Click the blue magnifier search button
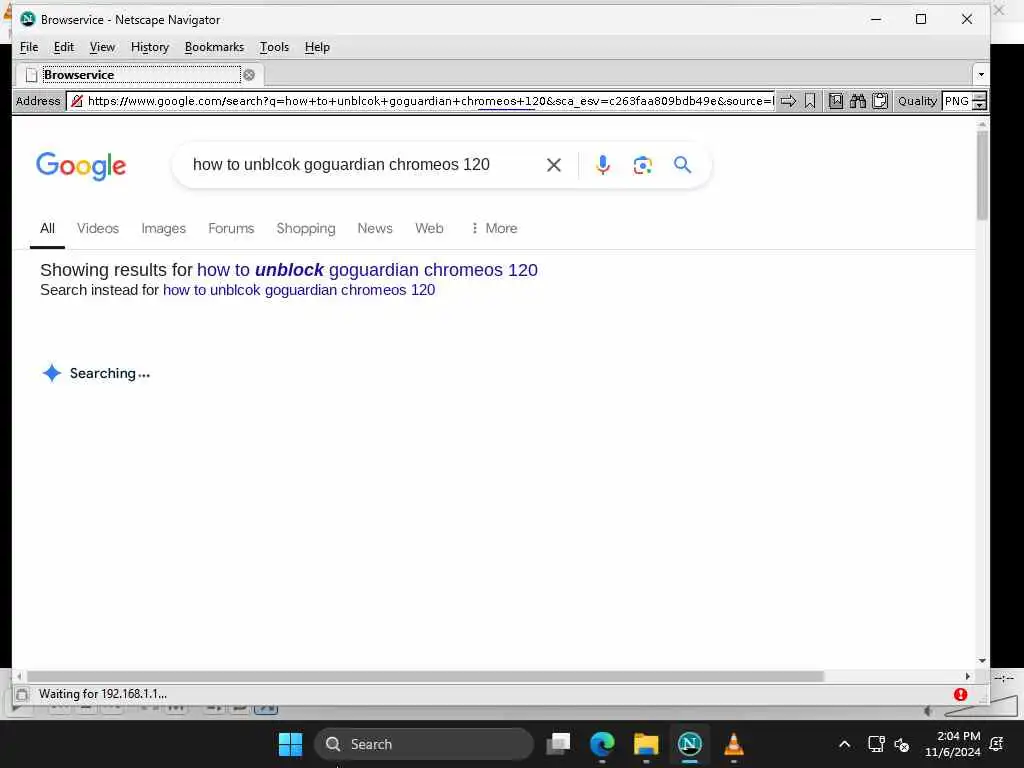Screen dimensions: 1024x768 682,165
